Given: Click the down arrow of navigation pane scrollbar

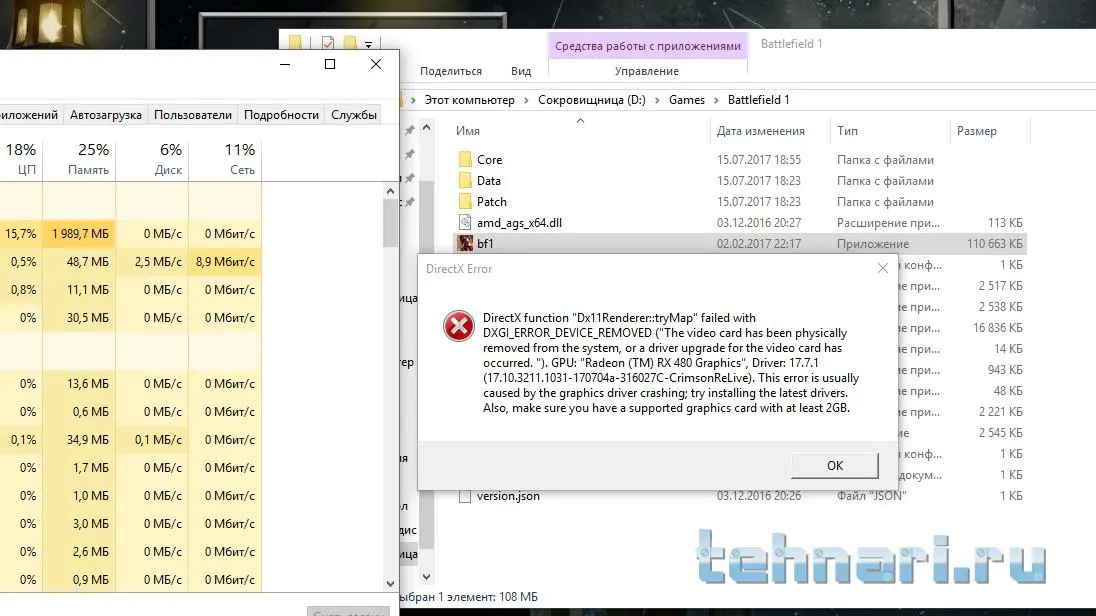Looking at the screenshot, I should click(x=426, y=577).
